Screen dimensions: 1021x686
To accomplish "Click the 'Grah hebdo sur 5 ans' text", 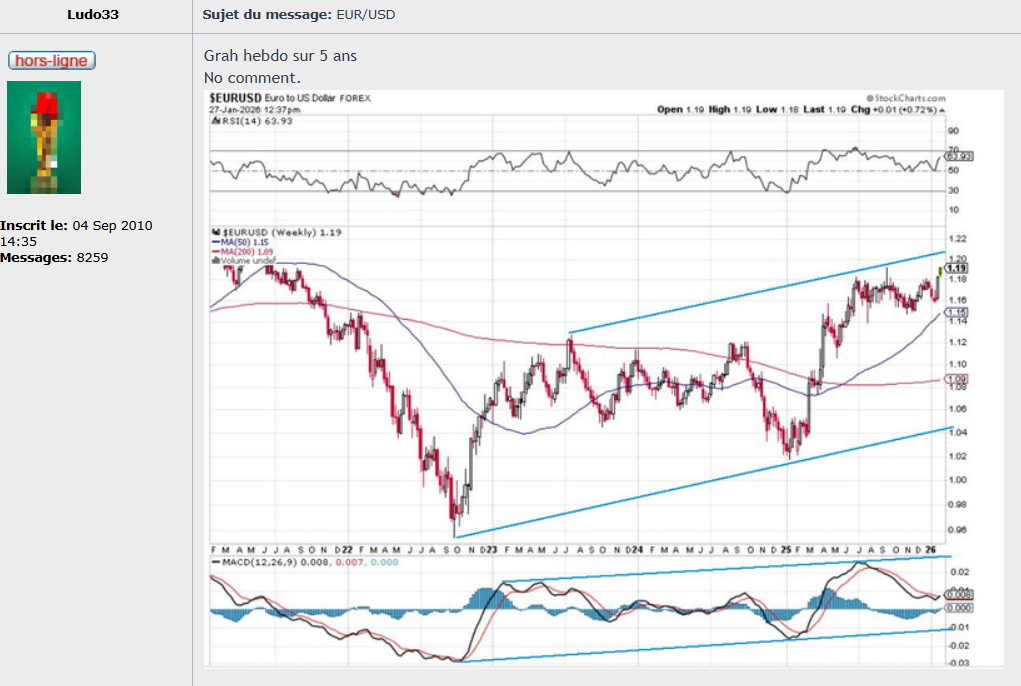I will point(280,56).
